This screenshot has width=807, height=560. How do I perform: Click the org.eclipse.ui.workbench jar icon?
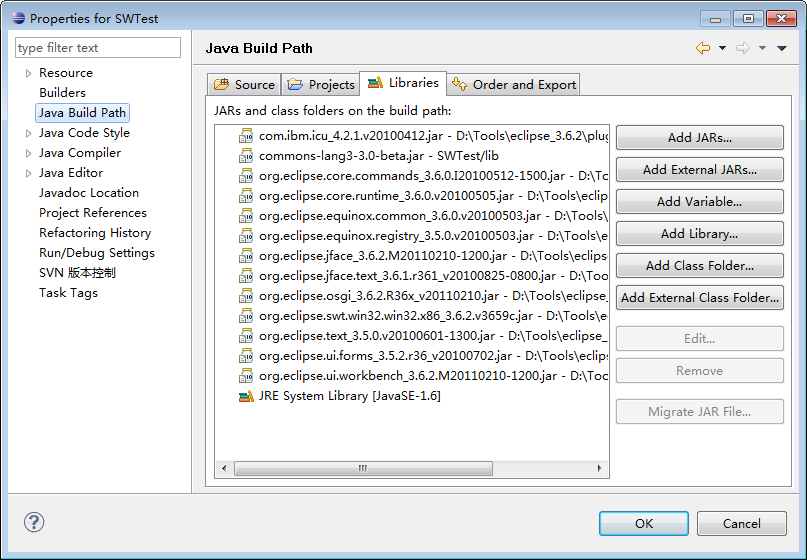pos(246,376)
